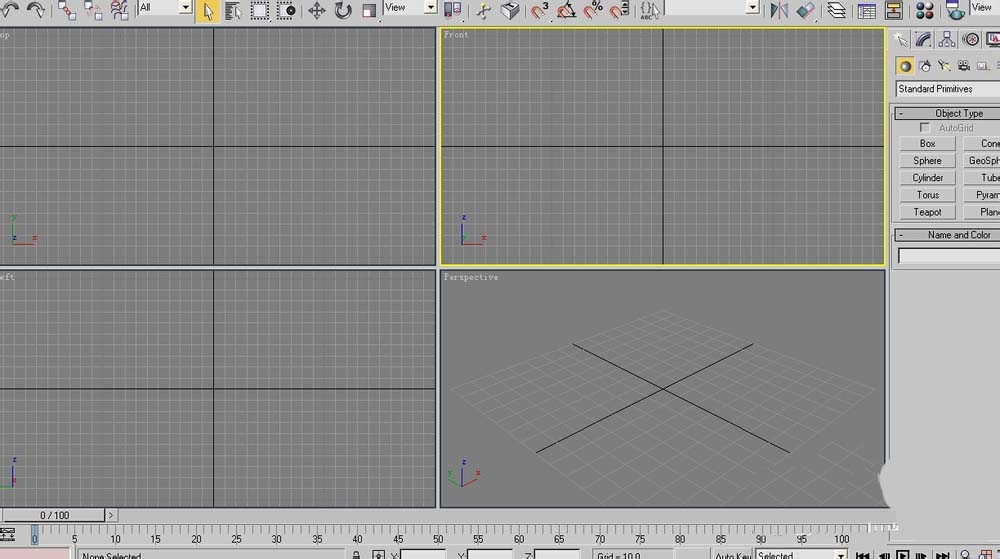This screenshot has width=1000, height=559.
Task: Activate the Select and Rotate tool
Action: 342,11
